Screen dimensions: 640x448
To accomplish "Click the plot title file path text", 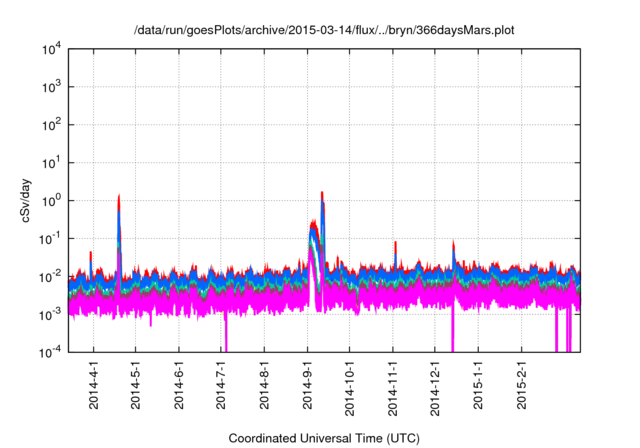I will click(x=320, y=30).
